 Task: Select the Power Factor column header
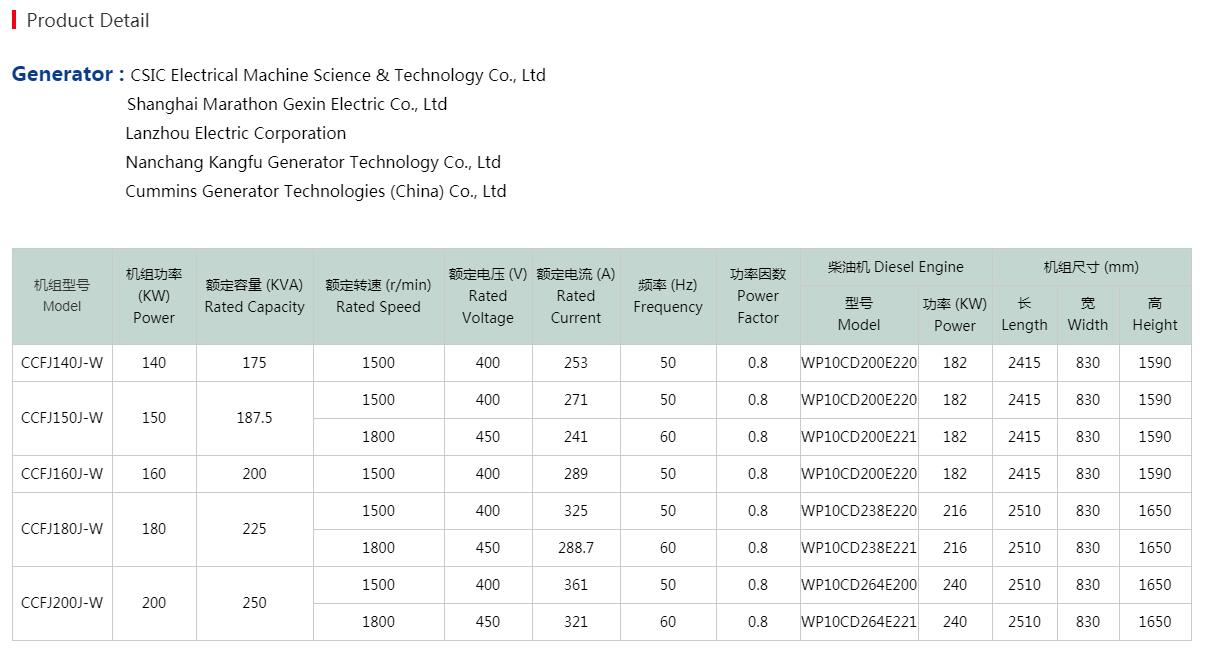click(x=758, y=296)
